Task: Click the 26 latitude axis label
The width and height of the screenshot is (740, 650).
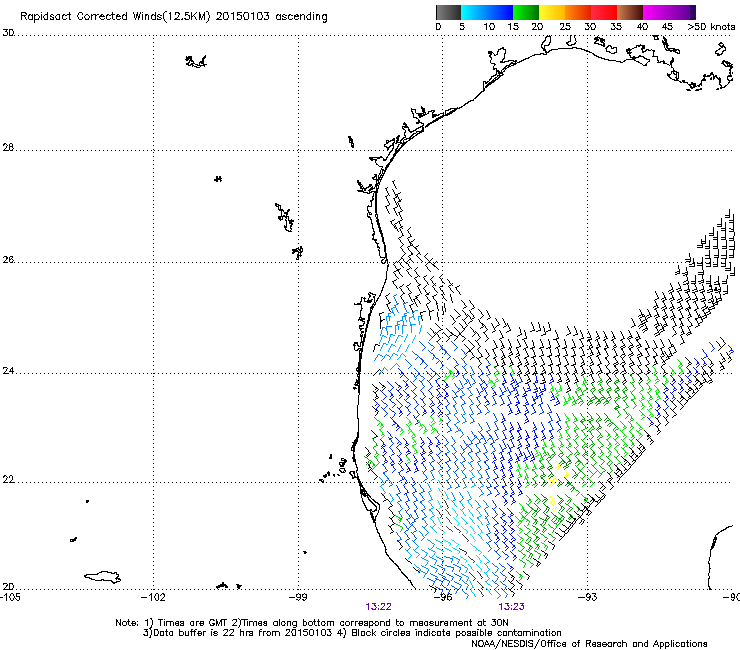Action: click(x=8, y=260)
